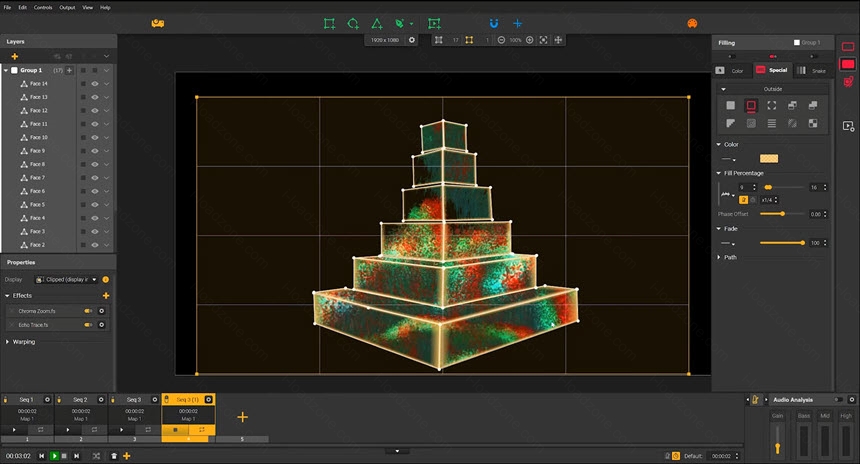Toggle eye icon for Face 9
Screen dimensions: 860x464
pos(95,151)
